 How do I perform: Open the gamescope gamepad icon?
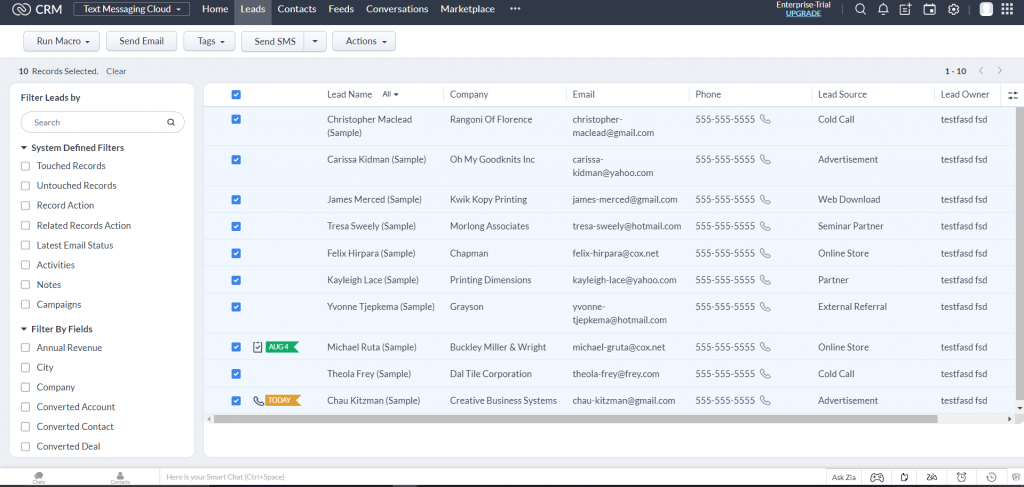(876, 477)
